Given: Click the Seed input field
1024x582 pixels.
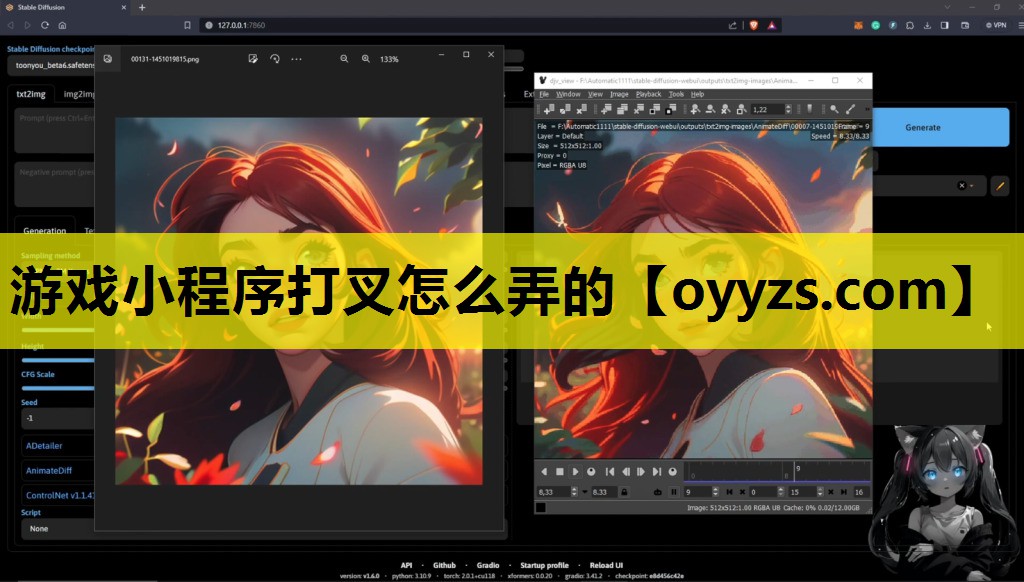Looking at the screenshot, I should [x=57, y=418].
